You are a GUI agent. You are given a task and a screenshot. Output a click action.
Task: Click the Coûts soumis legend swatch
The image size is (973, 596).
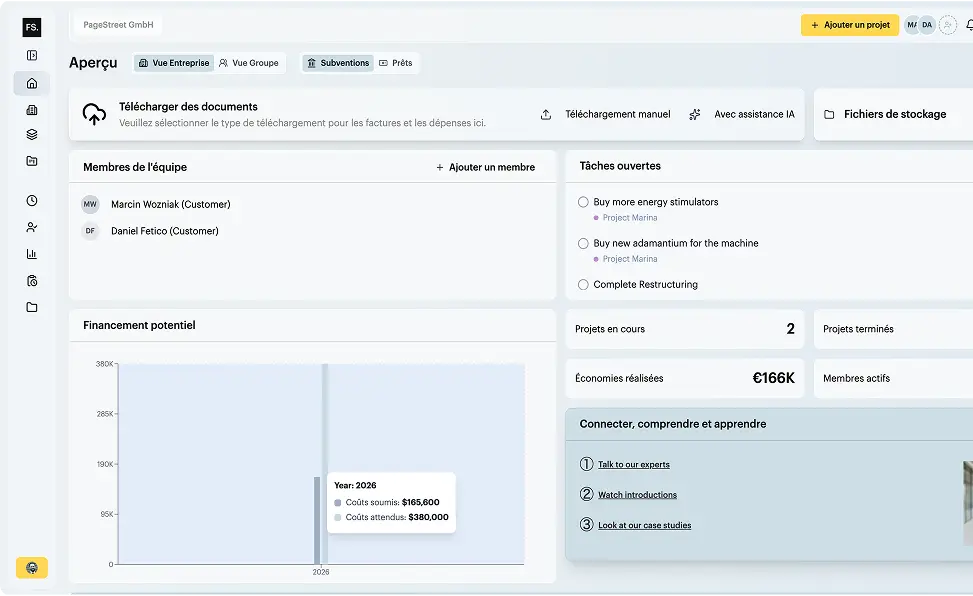tap(338, 502)
